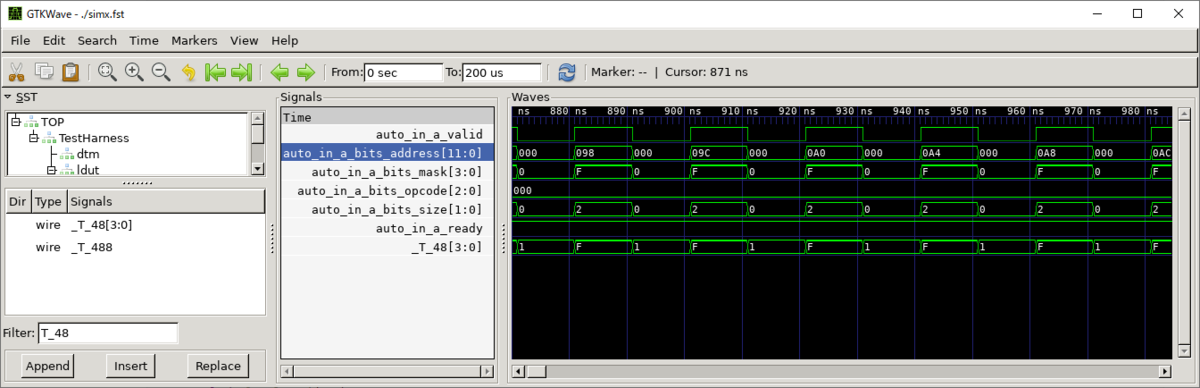Viewport: 1200px width, 388px height.
Task: Jump to end with the Zoom to End icon
Action: tap(241, 72)
